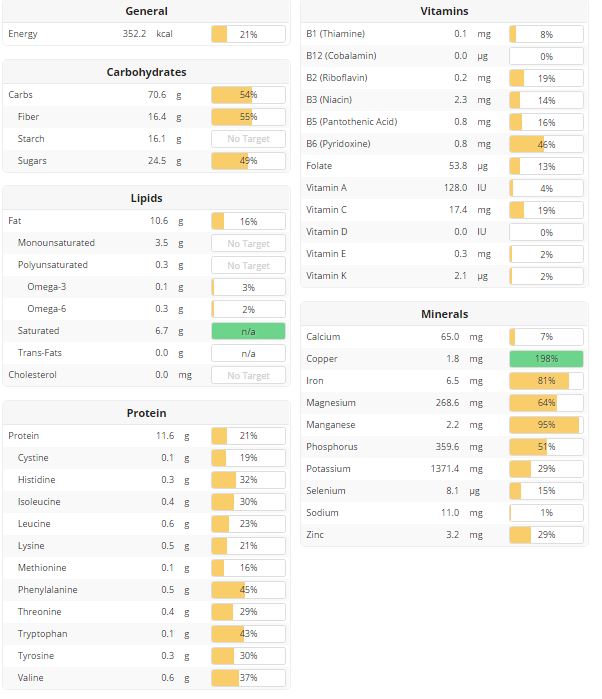Select the green Copper 198% bar

[x=546, y=359]
